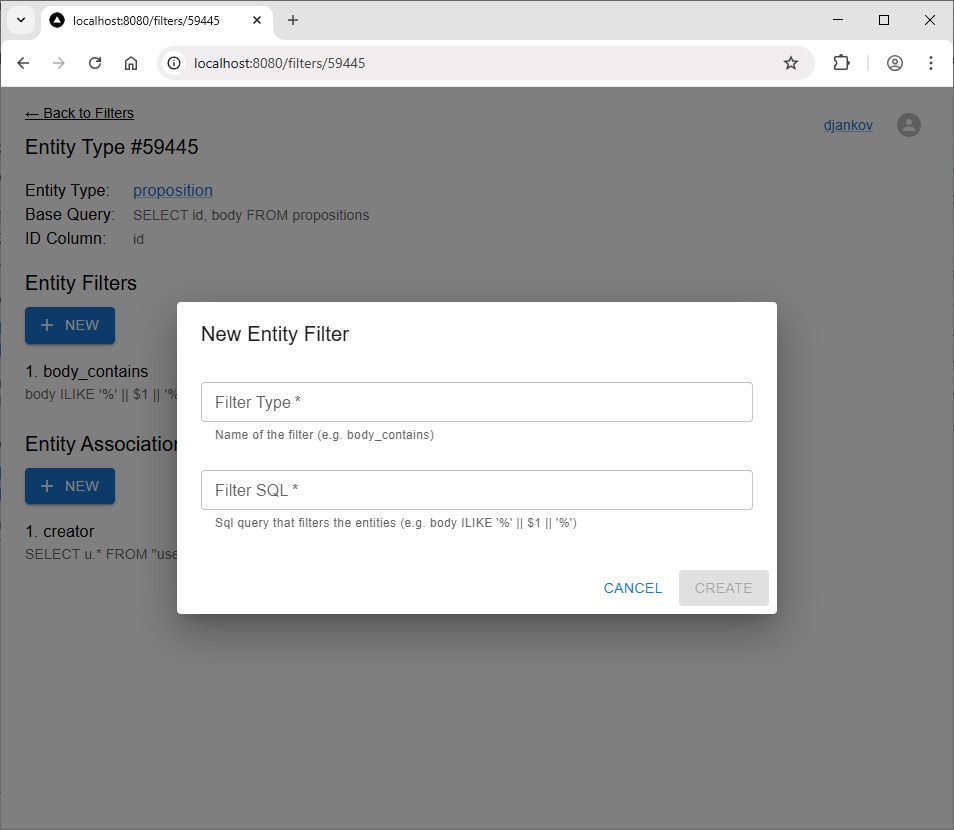Expand the tab search dropdown arrow
Screen dimensions: 954x830
[20, 20]
